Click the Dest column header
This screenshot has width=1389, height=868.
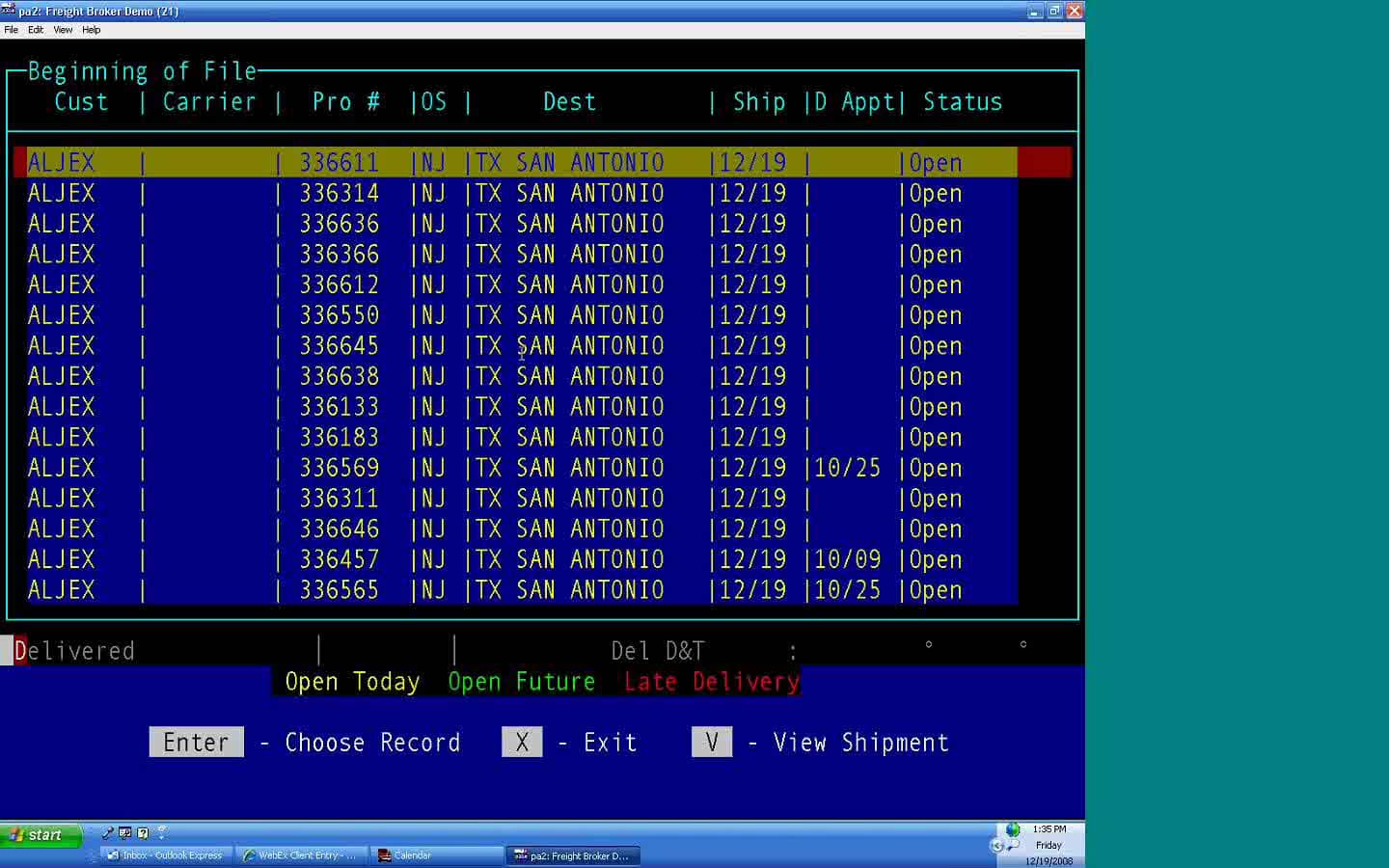pyautogui.click(x=569, y=101)
